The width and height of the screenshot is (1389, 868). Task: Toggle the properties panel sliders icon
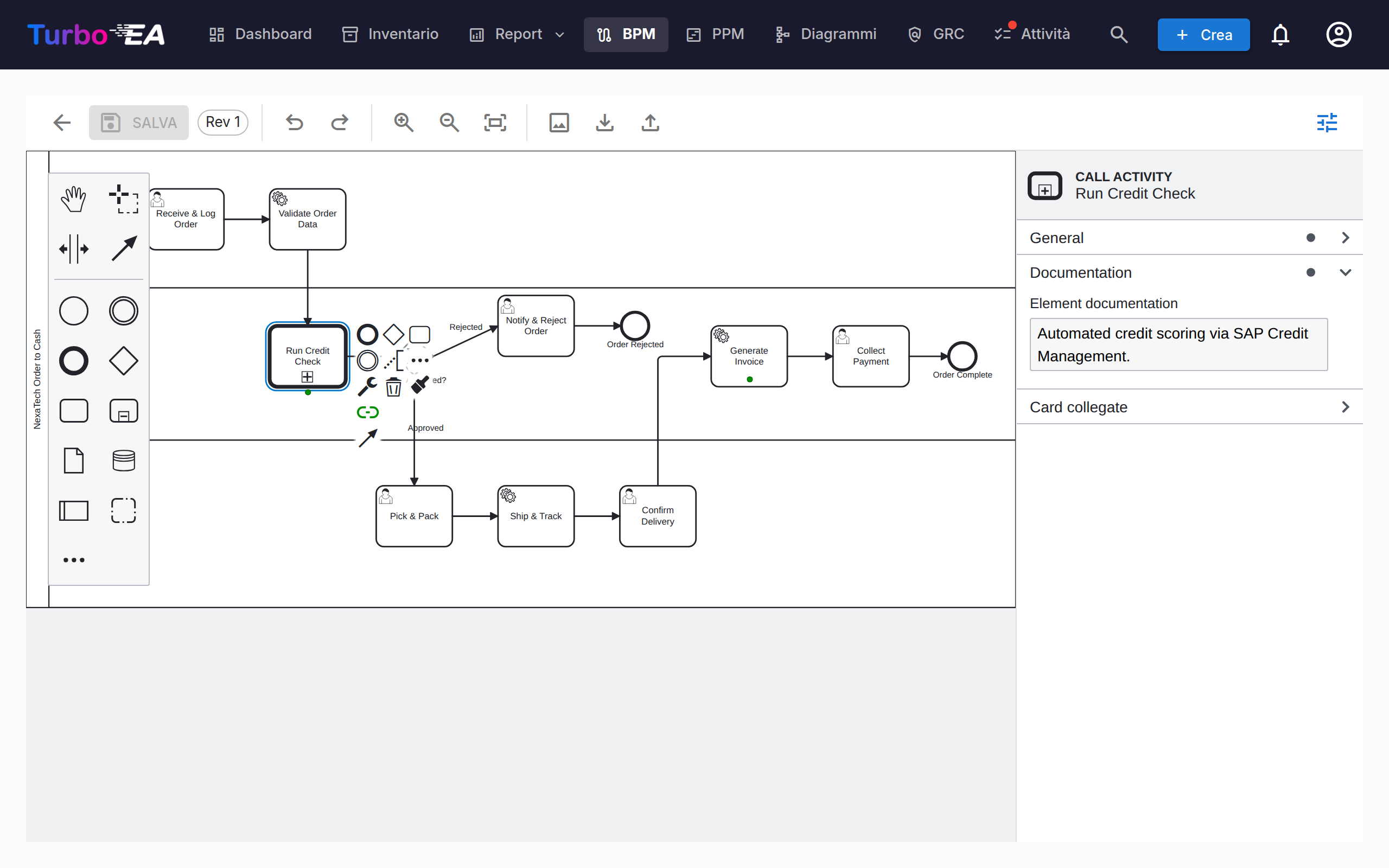(x=1327, y=122)
